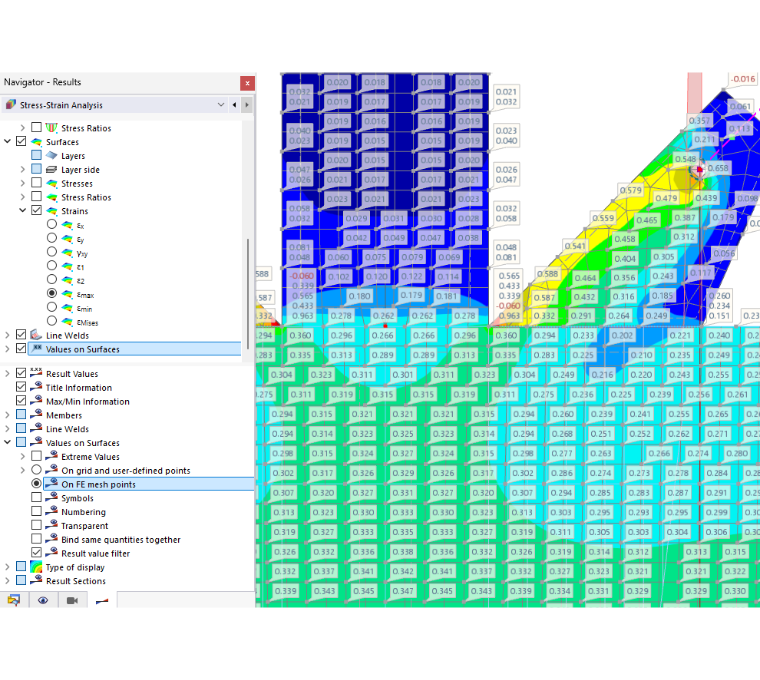Expand the Result Sections node
Viewport: 760px width, 680px height.
7,581
